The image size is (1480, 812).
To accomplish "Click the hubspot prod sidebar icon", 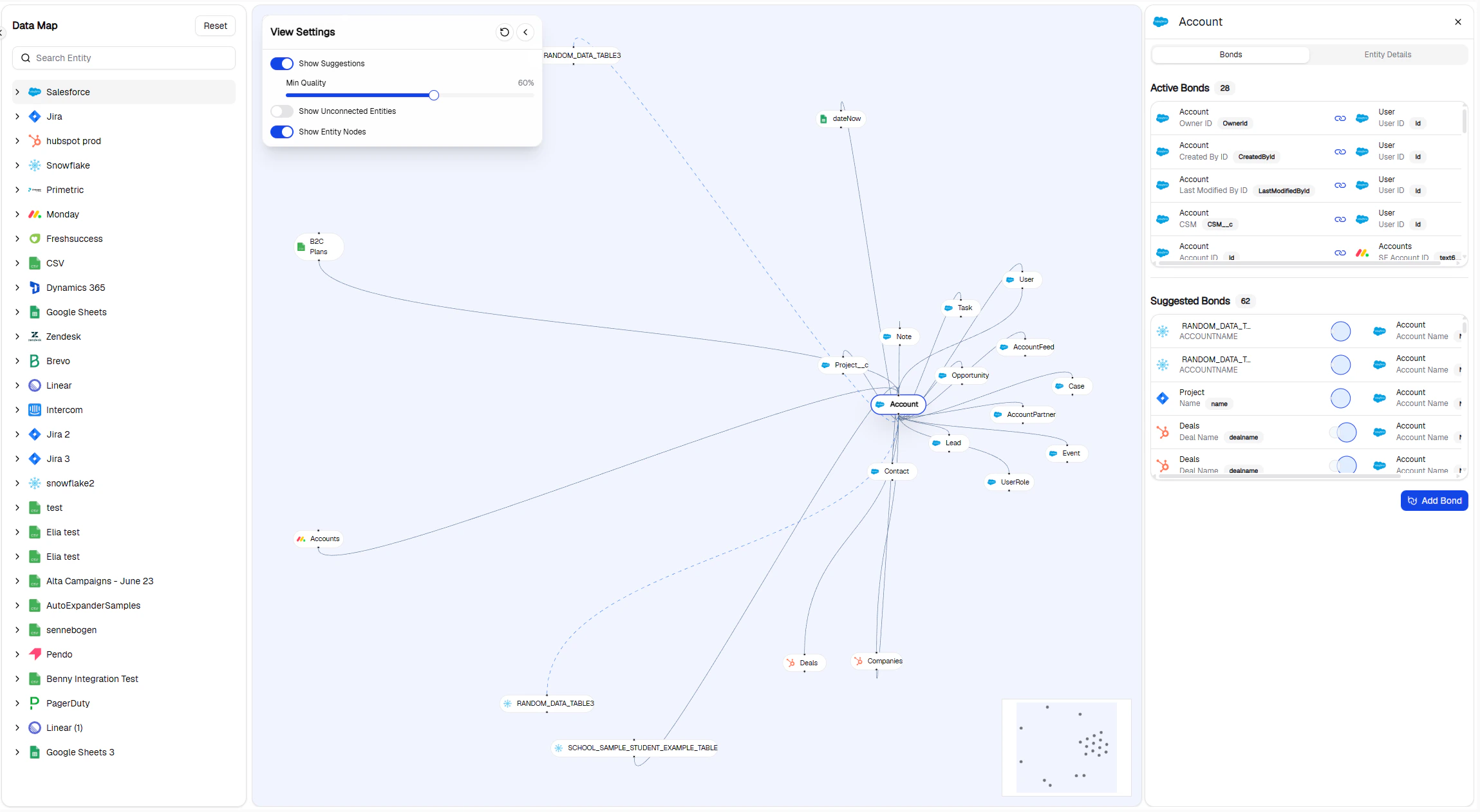I will pyautogui.click(x=35, y=141).
